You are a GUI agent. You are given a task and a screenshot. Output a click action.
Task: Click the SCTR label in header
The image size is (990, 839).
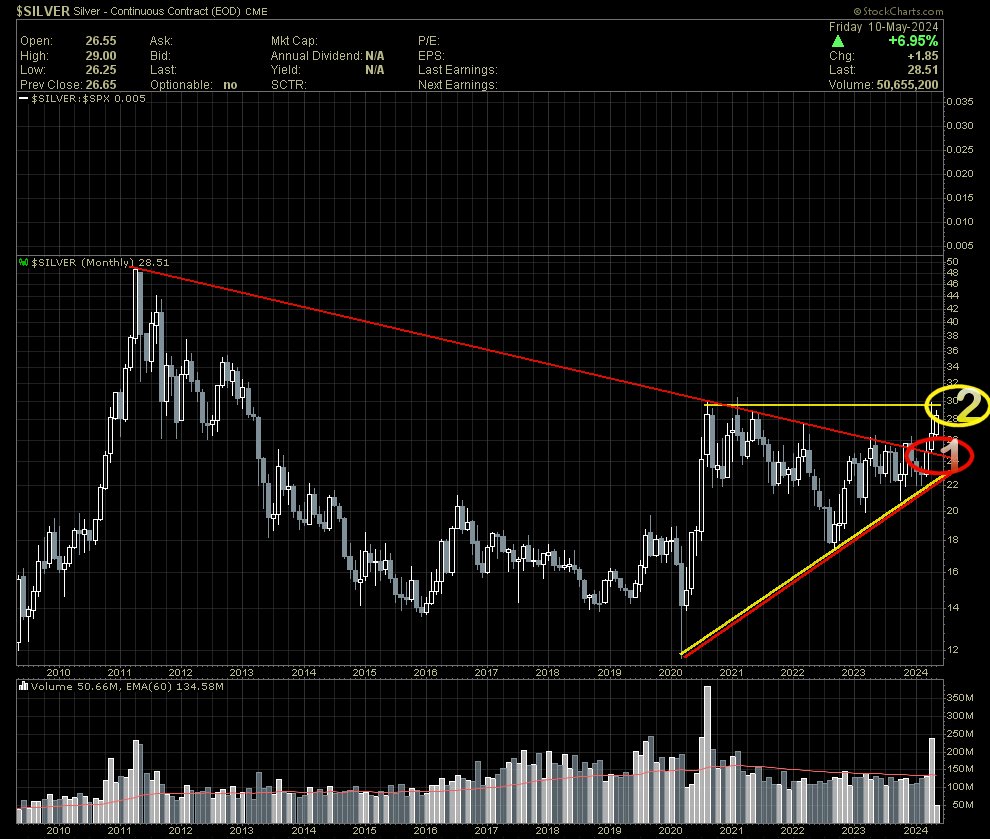pyautogui.click(x=289, y=85)
